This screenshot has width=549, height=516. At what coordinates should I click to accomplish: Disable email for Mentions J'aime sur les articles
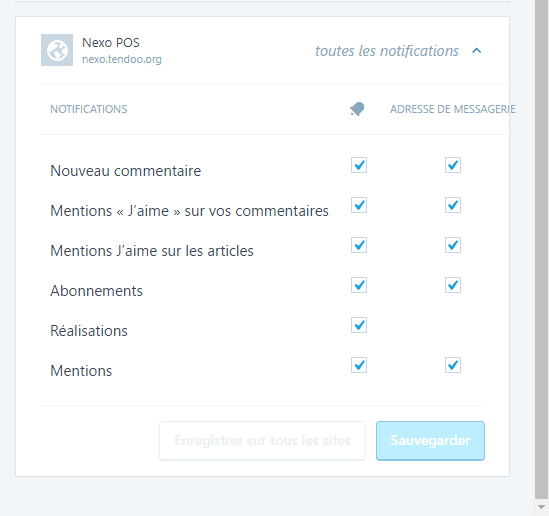(453, 245)
